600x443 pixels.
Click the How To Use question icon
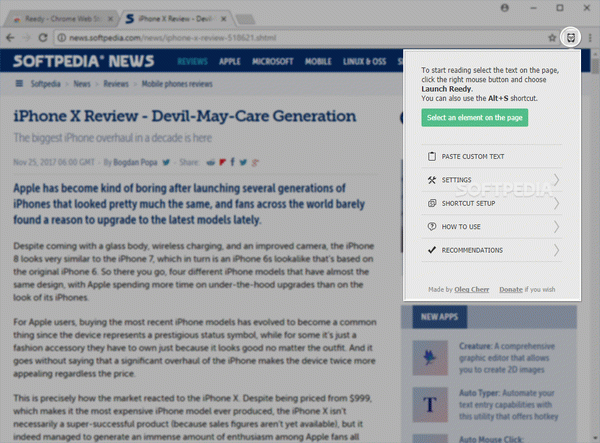click(432, 226)
